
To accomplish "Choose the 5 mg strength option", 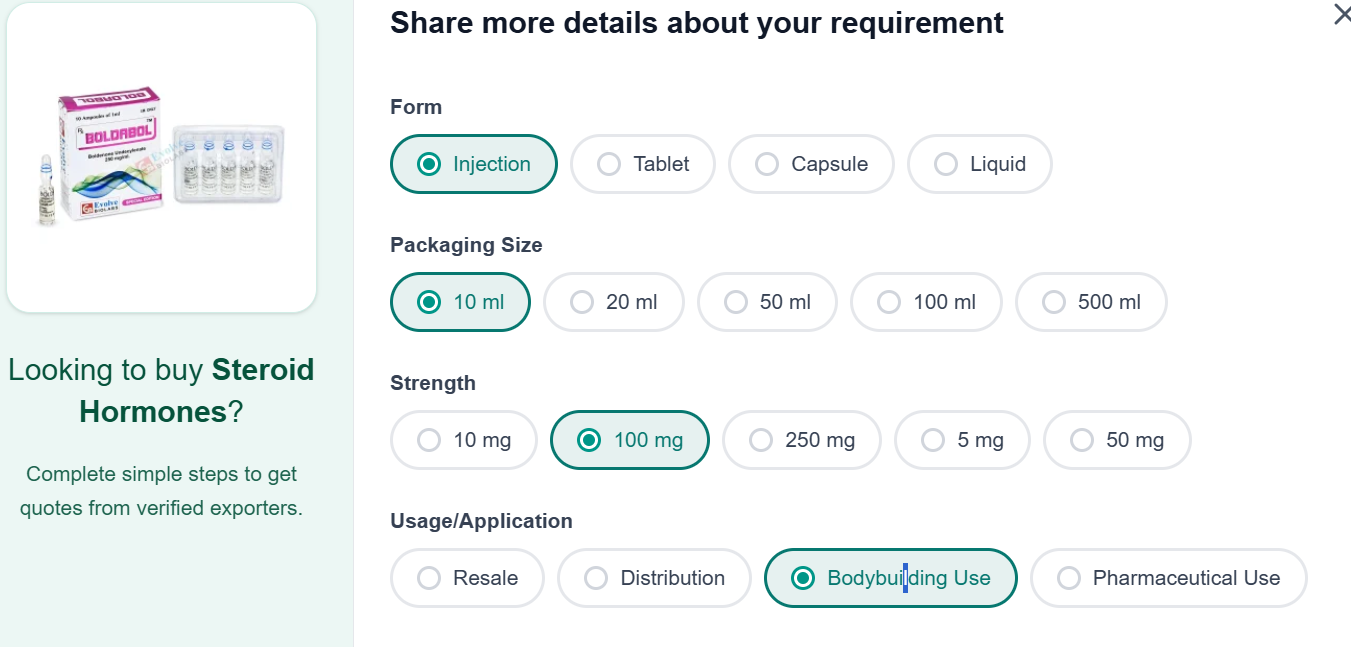I will pos(962,440).
